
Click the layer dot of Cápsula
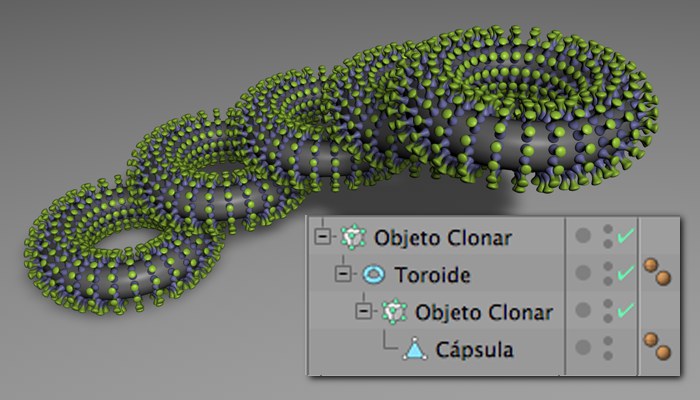click(x=583, y=347)
